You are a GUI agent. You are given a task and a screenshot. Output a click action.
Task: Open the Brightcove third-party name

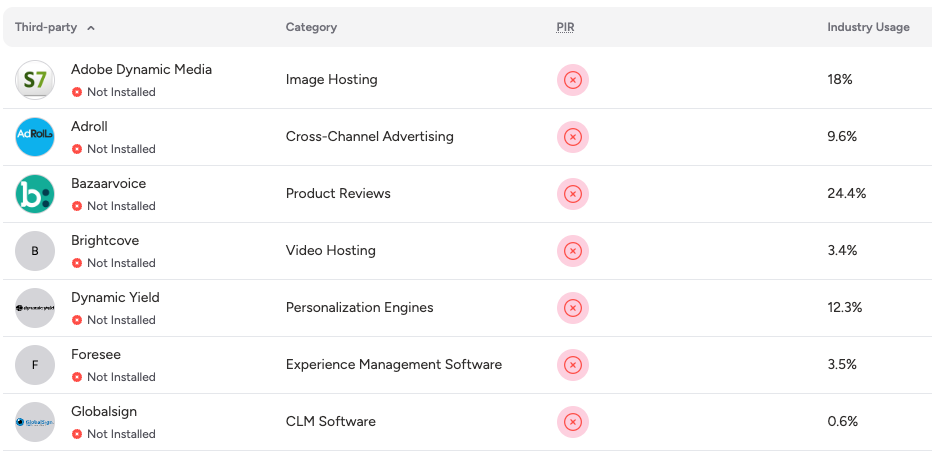pos(105,241)
